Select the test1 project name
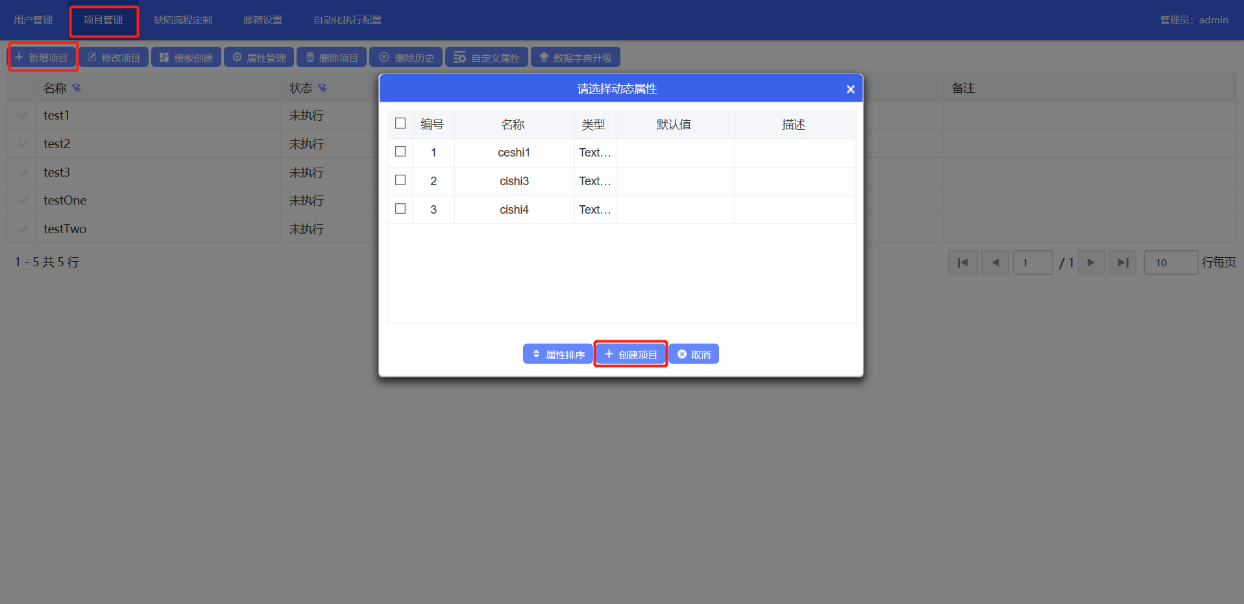 57,116
